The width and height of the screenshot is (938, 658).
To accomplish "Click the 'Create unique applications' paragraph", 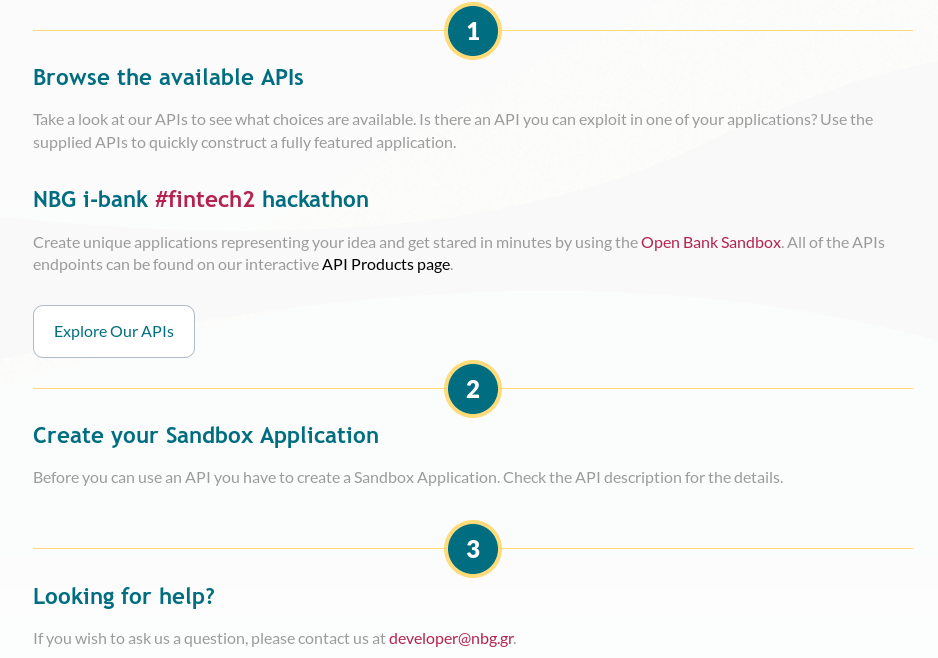I will pyautogui.click(x=459, y=254).
